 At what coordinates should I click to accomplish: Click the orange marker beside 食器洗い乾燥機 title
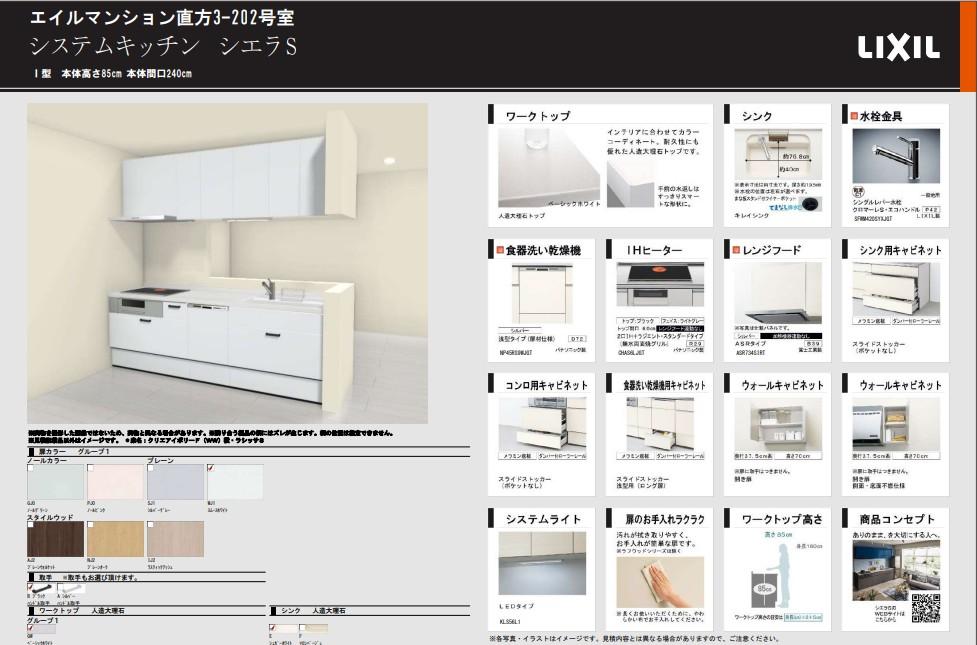click(x=497, y=250)
